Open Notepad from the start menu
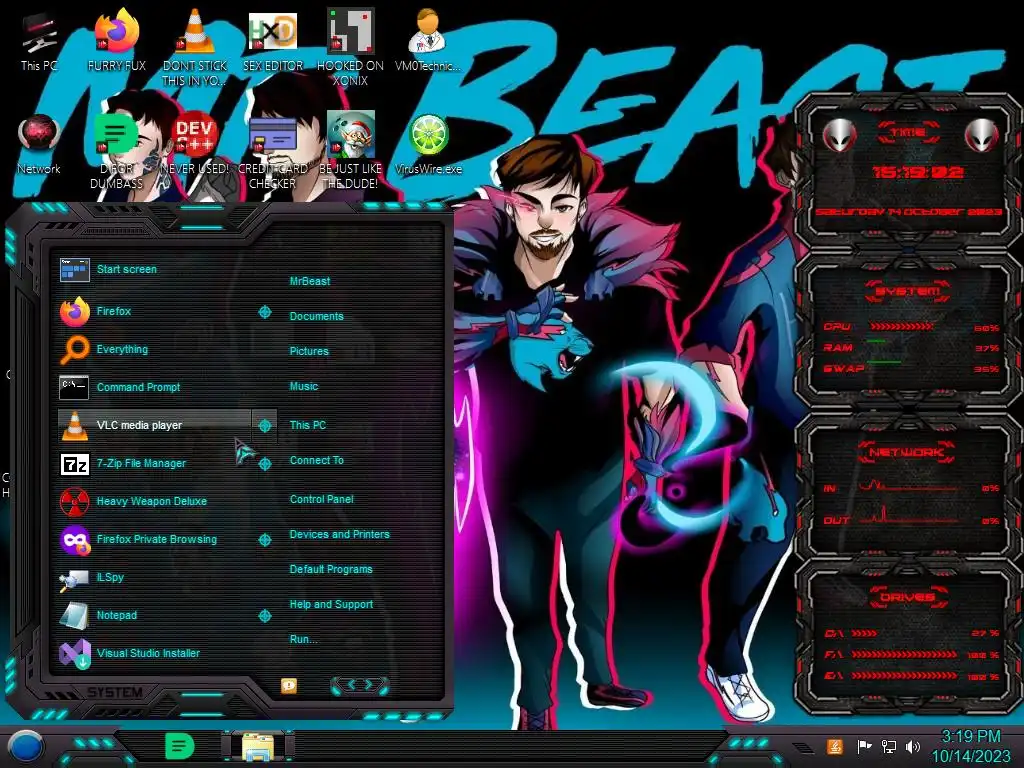The image size is (1024, 768). coord(155,615)
